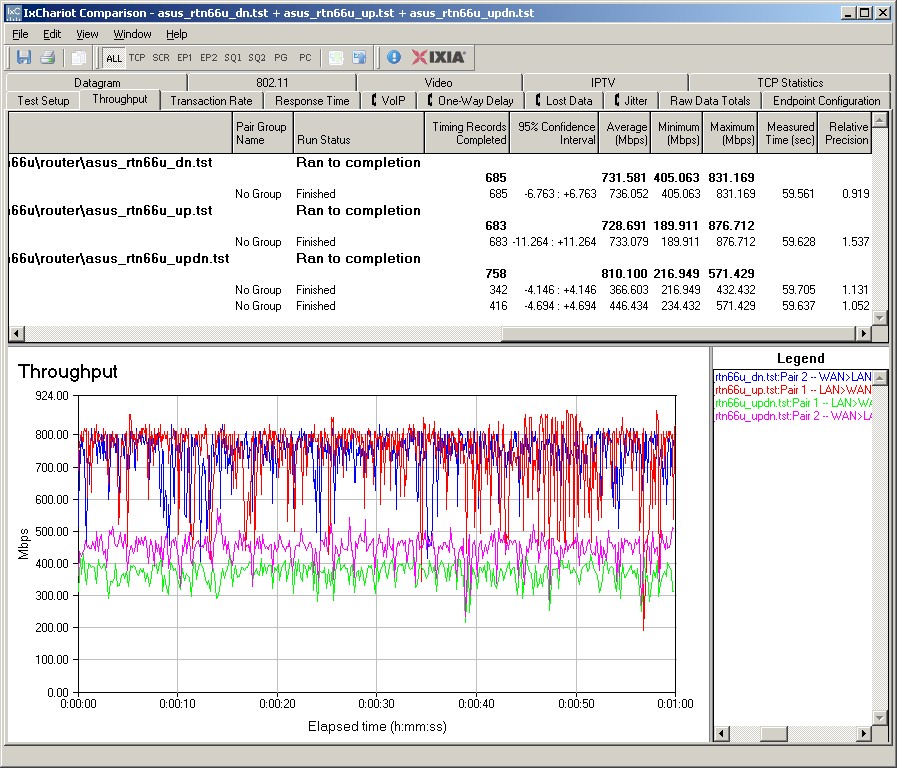
Task: Toggle the ALL view filter button
Action: click(x=113, y=58)
